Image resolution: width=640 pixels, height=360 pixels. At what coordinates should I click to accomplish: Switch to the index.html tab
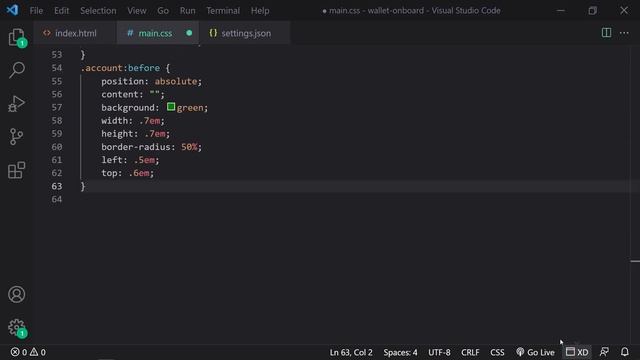tap(76, 33)
